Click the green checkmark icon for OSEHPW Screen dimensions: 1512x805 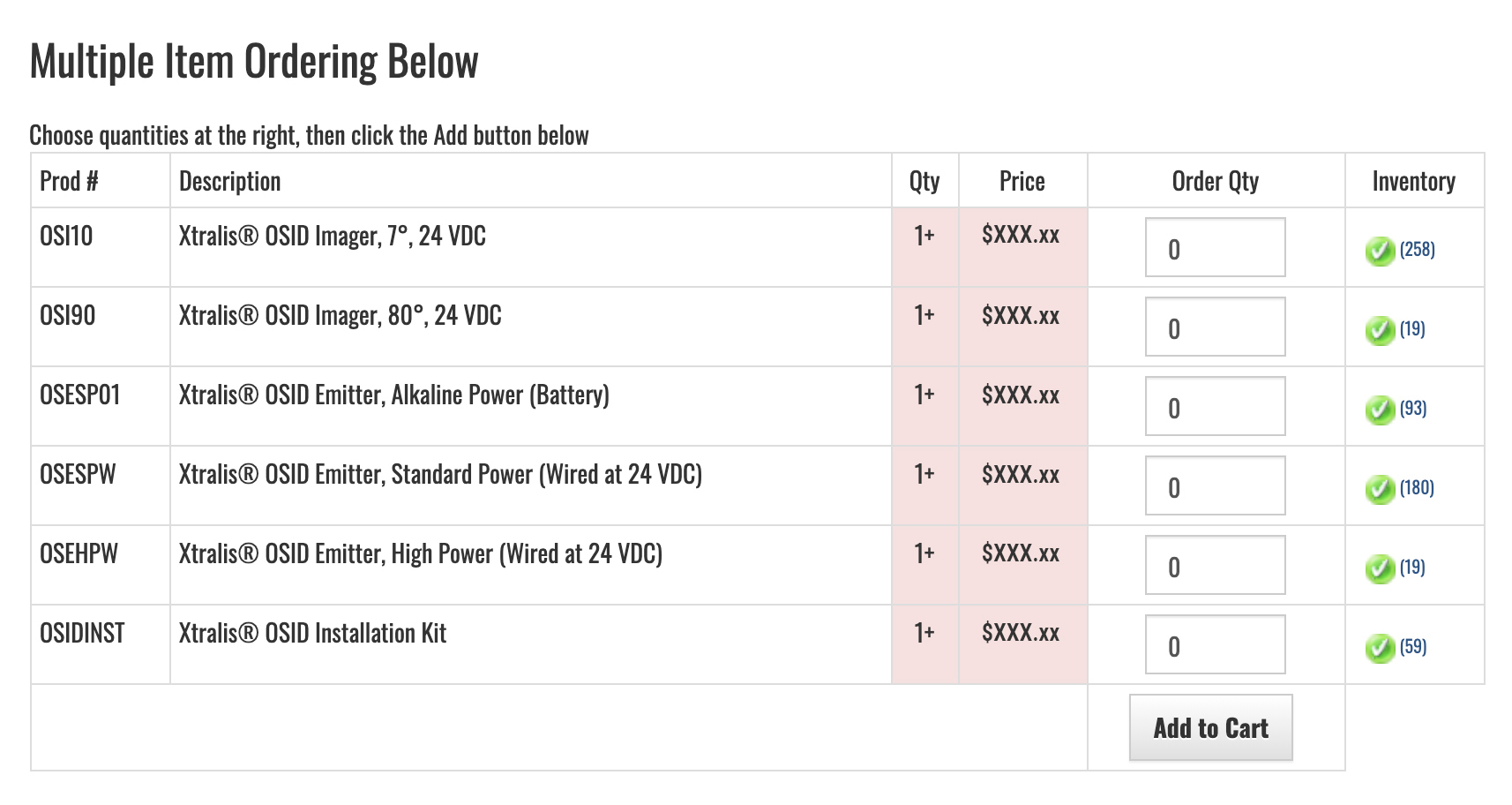coord(1380,569)
